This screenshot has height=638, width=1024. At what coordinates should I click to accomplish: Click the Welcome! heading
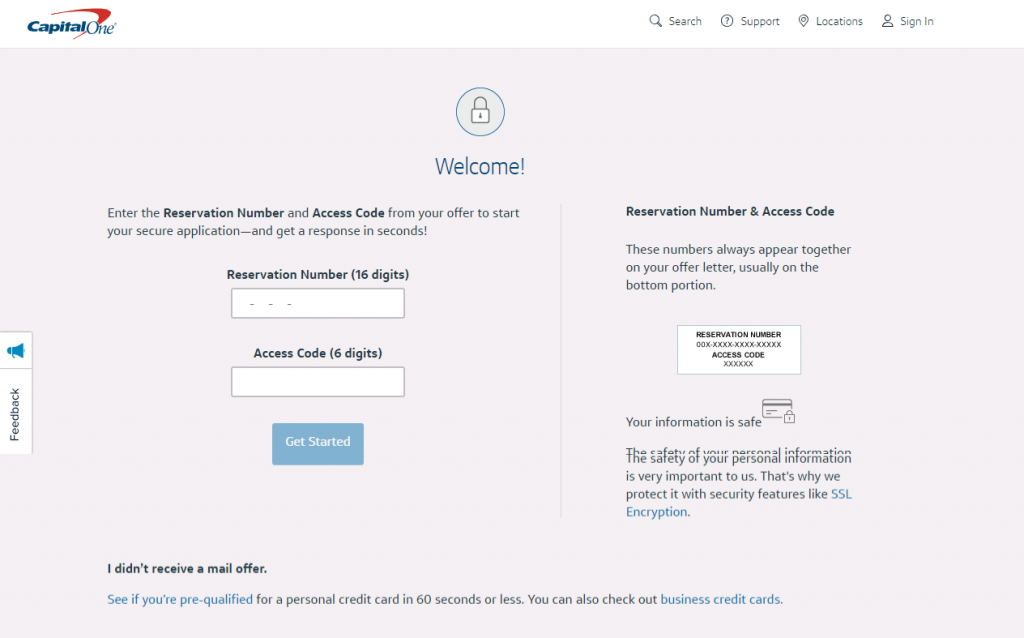point(480,167)
